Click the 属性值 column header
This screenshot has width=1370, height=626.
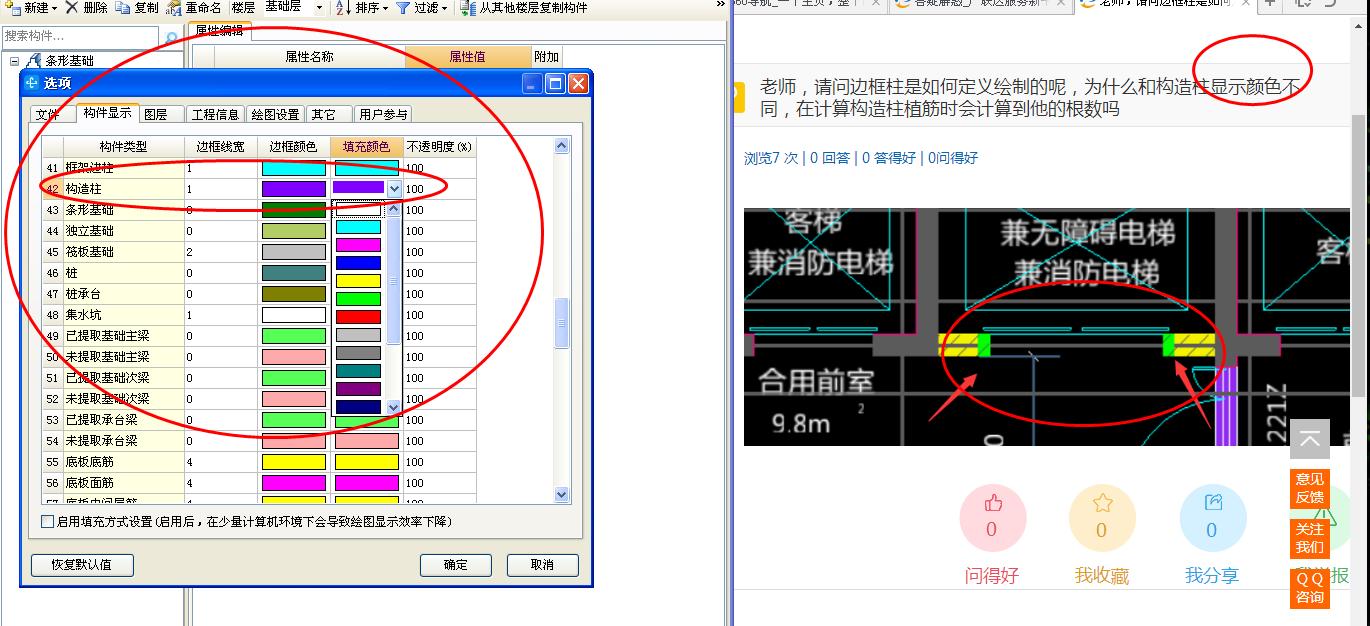[x=468, y=57]
